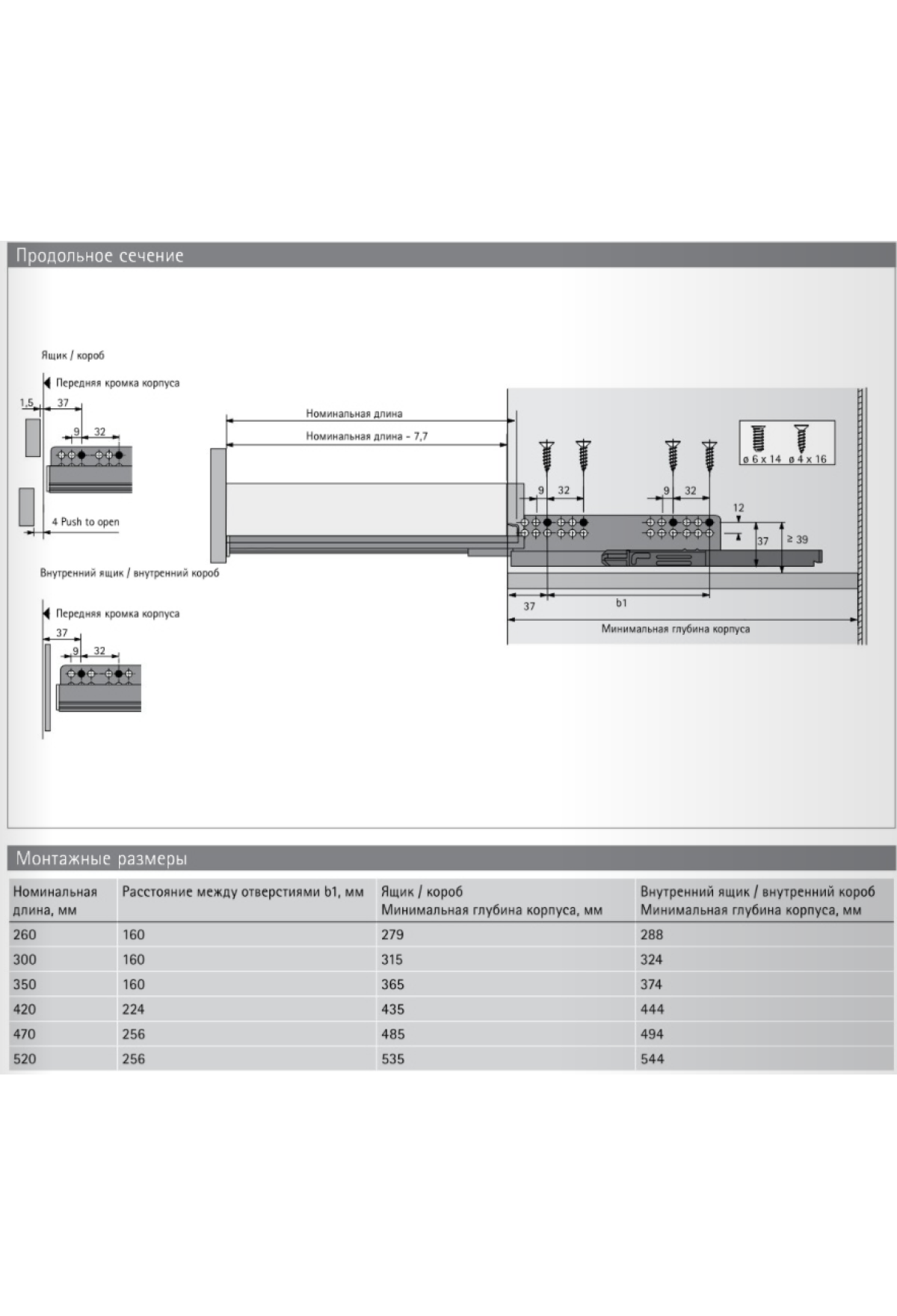Select the 'Монтажные размеры' section header
897x1316 pixels.
pyautogui.click(x=102, y=858)
